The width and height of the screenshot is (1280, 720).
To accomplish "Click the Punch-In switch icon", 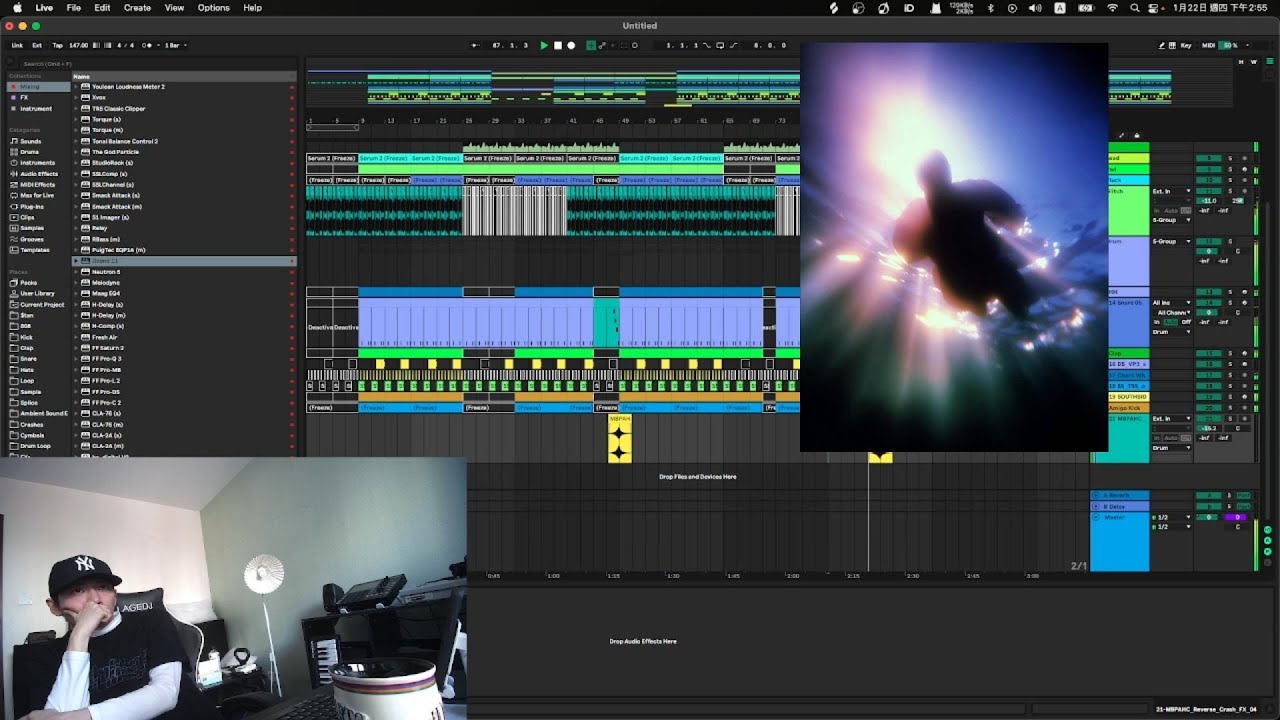I will point(706,45).
